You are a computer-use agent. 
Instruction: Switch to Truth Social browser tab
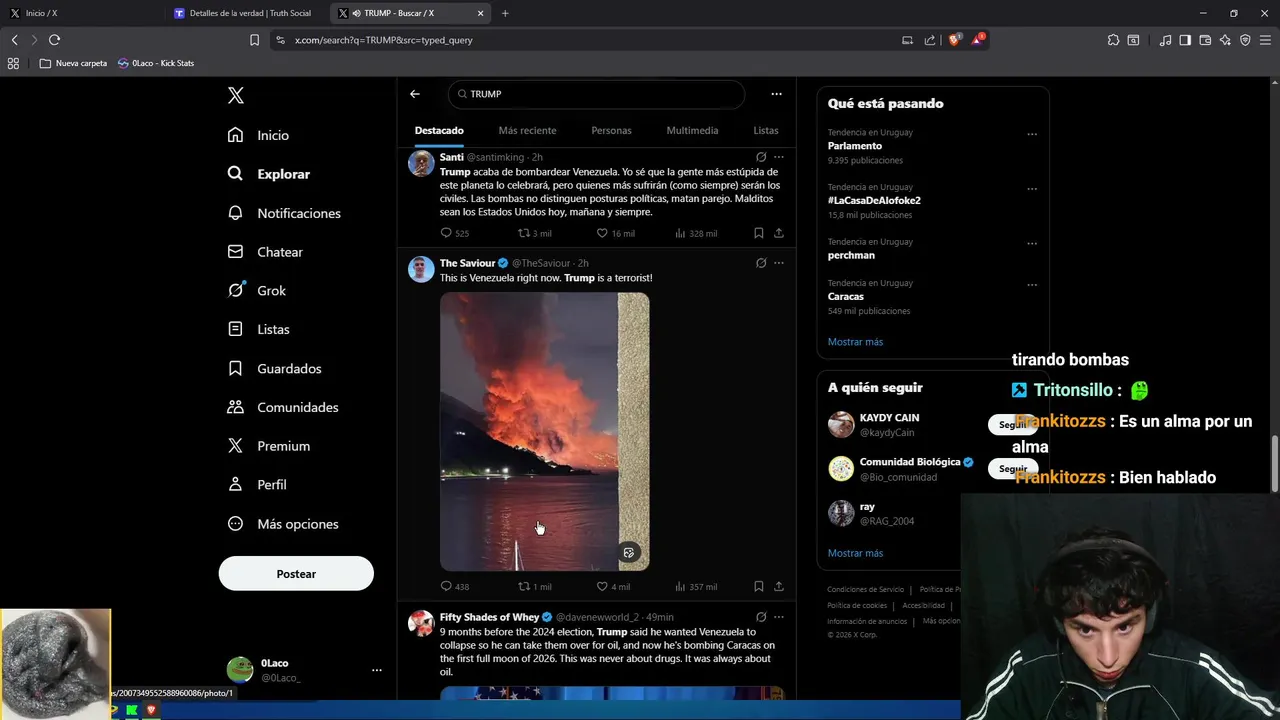[243, 13]
